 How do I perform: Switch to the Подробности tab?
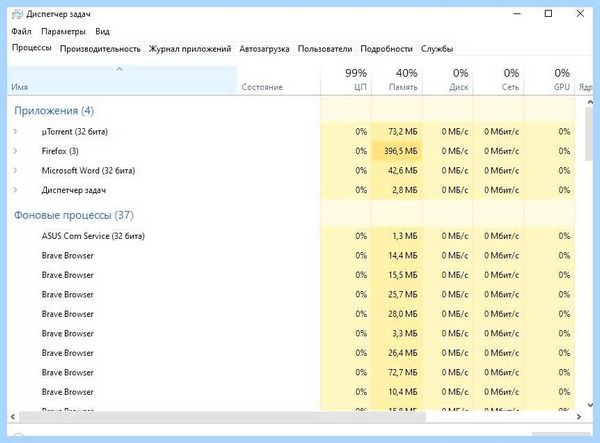click(x=386, y=49)
